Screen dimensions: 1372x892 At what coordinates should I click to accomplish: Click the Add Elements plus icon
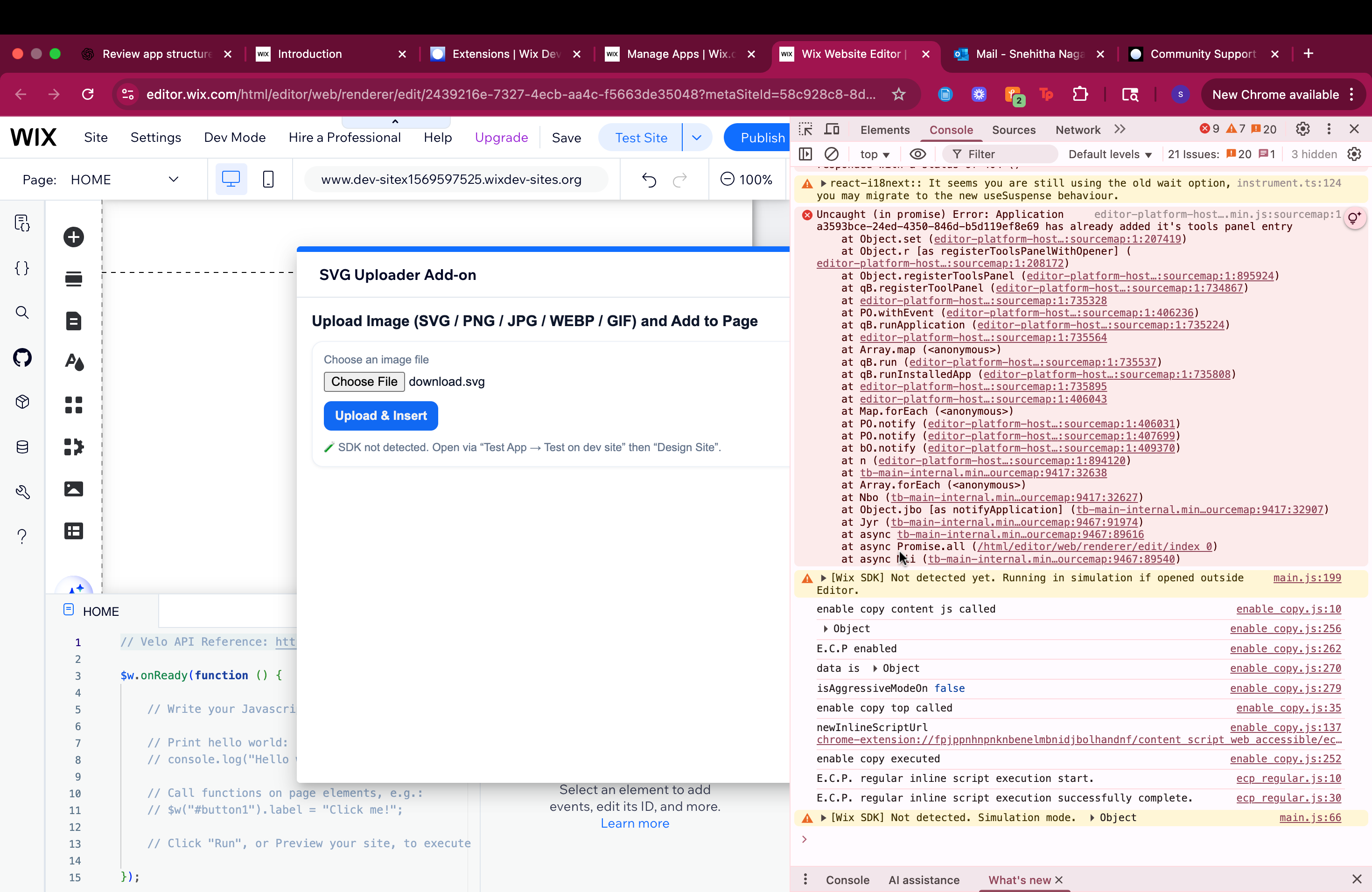point(73,237)
